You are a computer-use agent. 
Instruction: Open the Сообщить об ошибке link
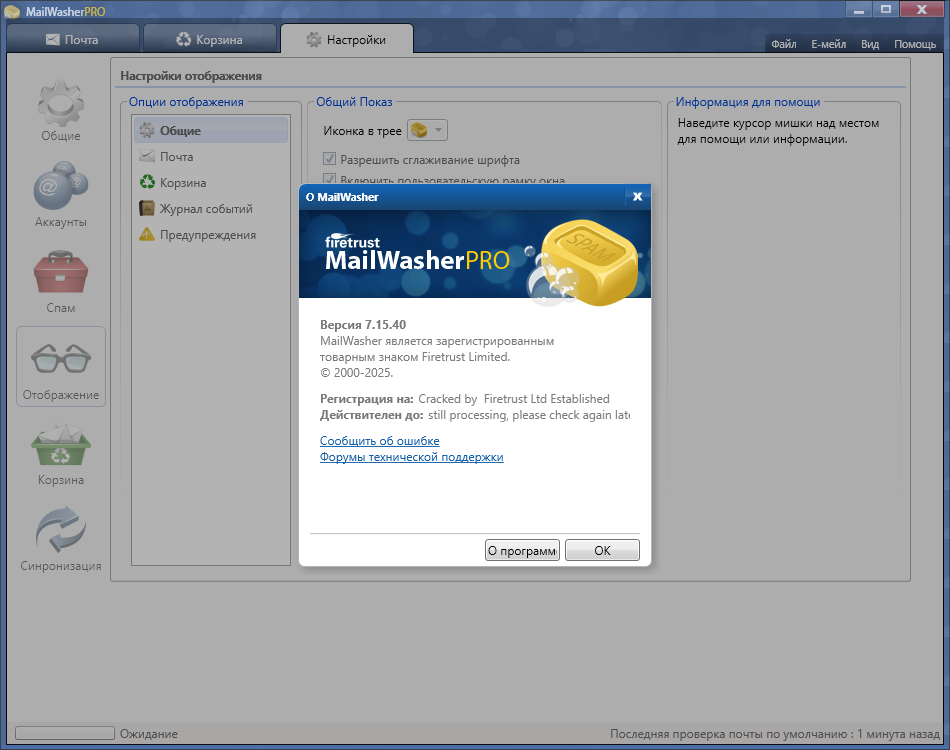pyautogui.click(x=380, y=441)
